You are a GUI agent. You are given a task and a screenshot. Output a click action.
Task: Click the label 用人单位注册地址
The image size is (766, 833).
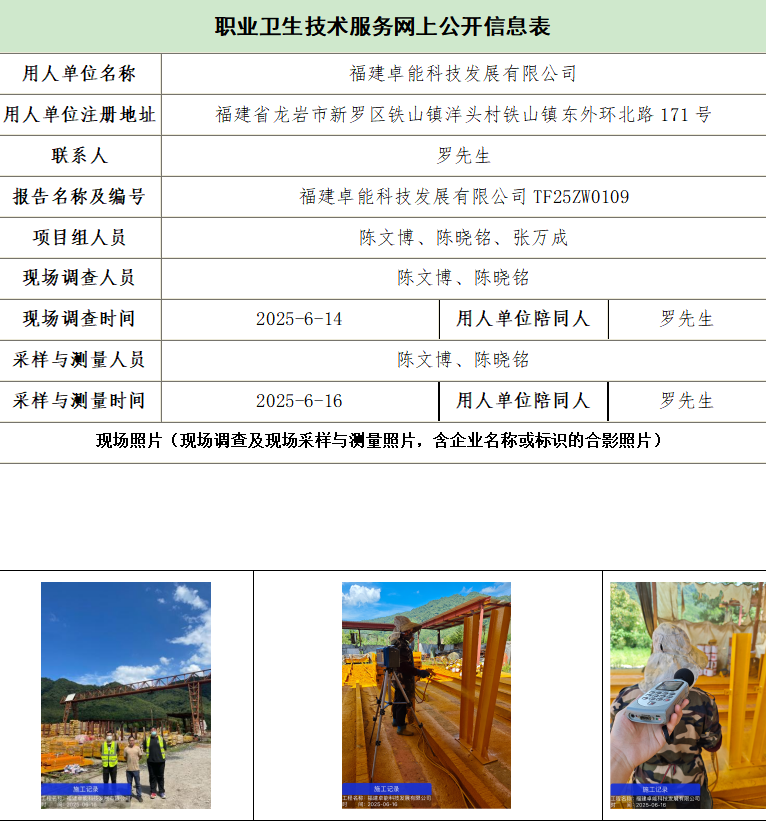79,114
